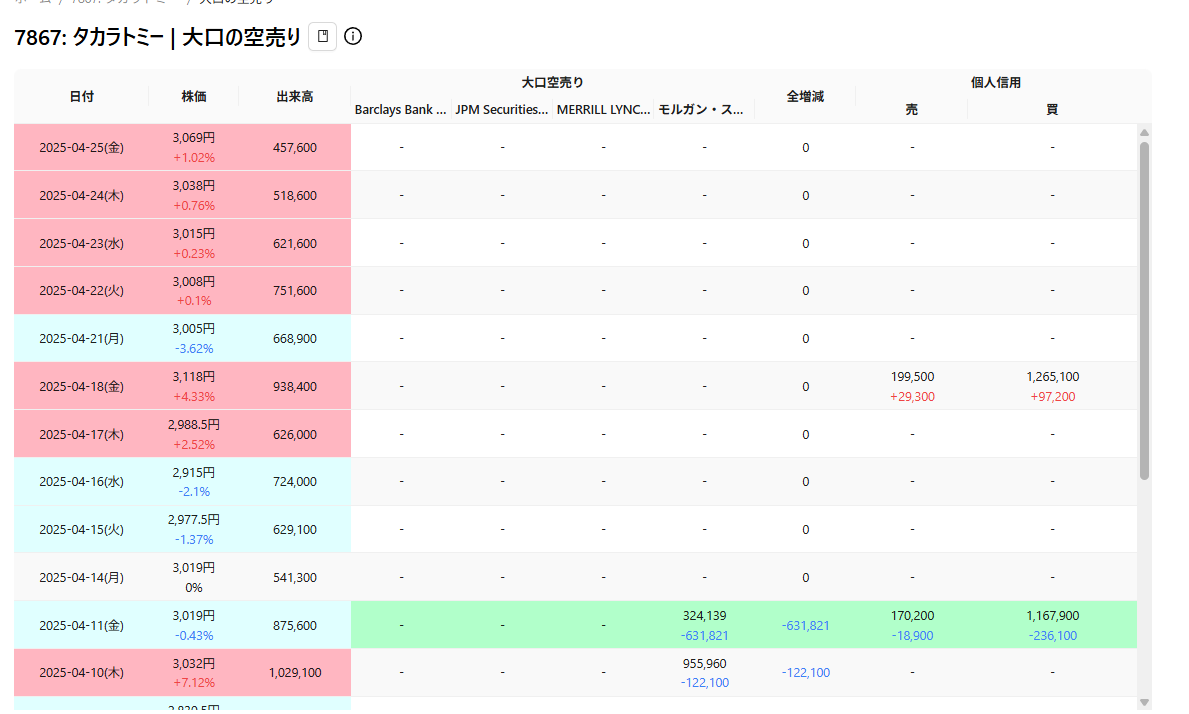The image size is (1189, 714).
Task: Click the scrollbar down arrow of the table
Action: tap(1144, 702)
